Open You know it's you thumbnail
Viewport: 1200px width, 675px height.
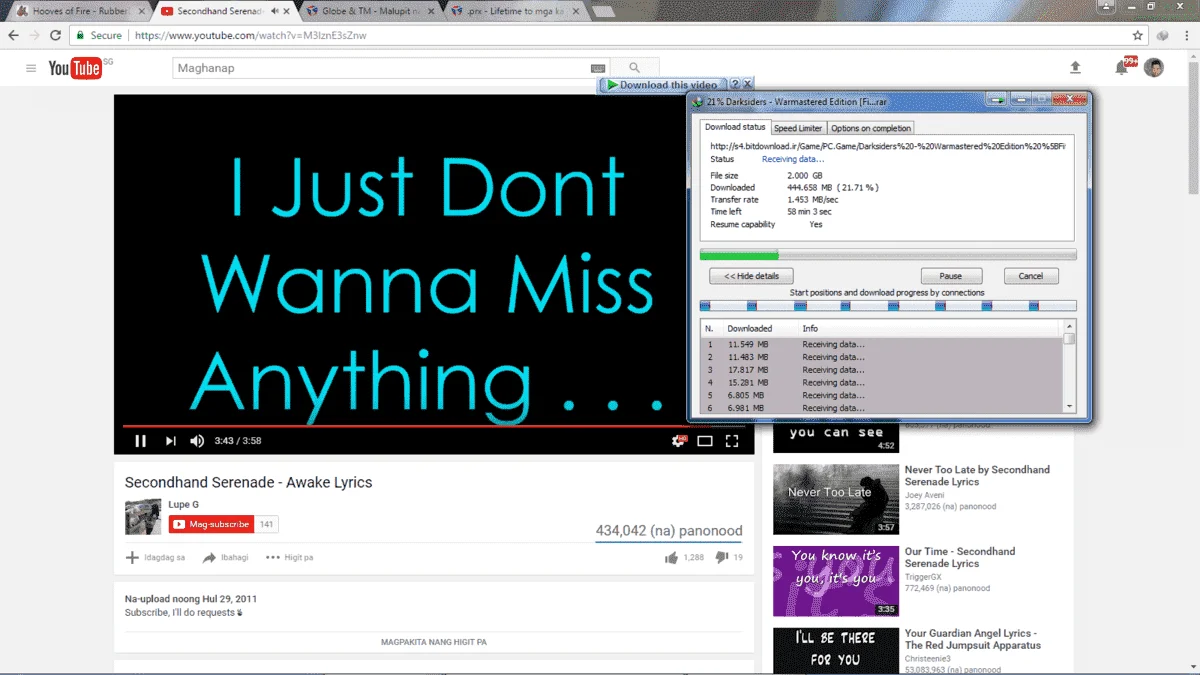(x=836, y=581)
